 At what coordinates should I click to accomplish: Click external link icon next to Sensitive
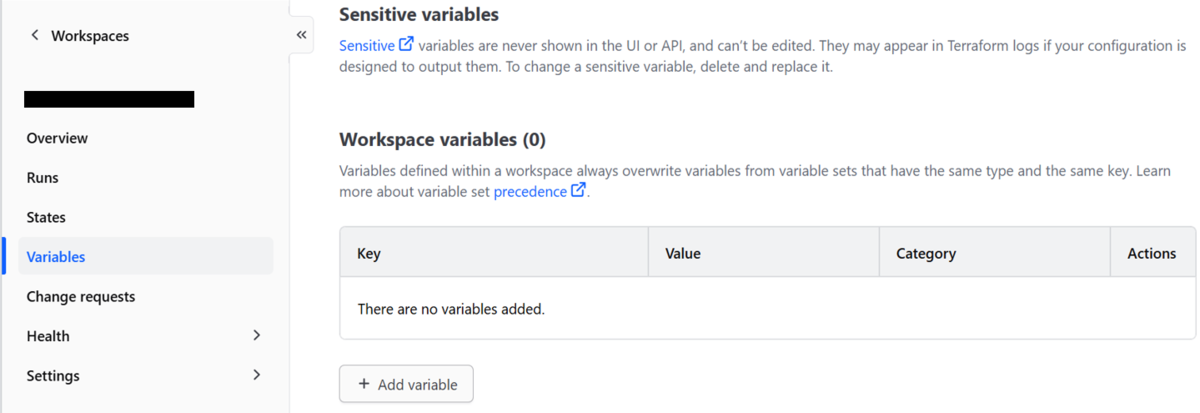coord(406,45)
